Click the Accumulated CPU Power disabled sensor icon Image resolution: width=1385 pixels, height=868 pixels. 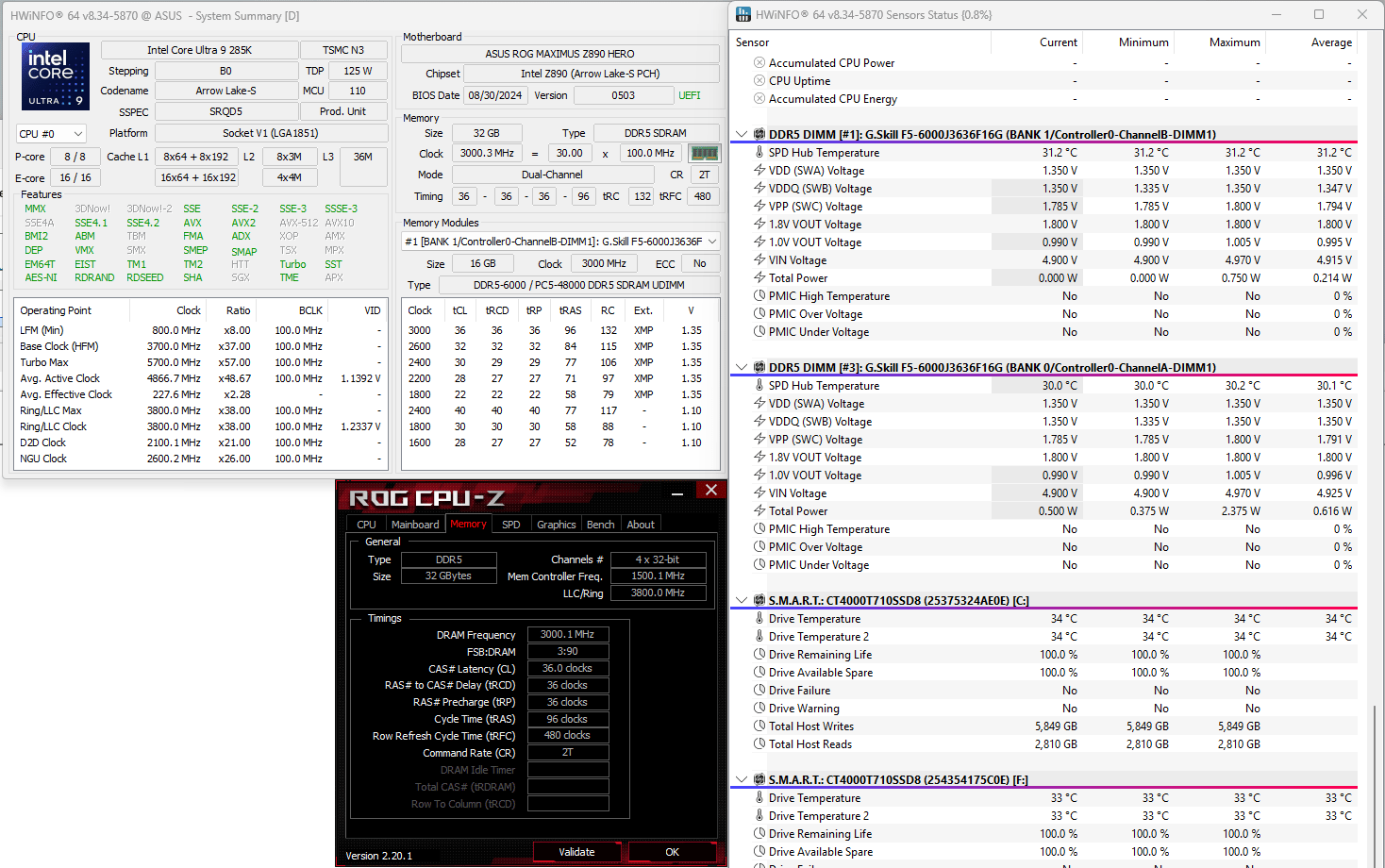click(759, 63)
